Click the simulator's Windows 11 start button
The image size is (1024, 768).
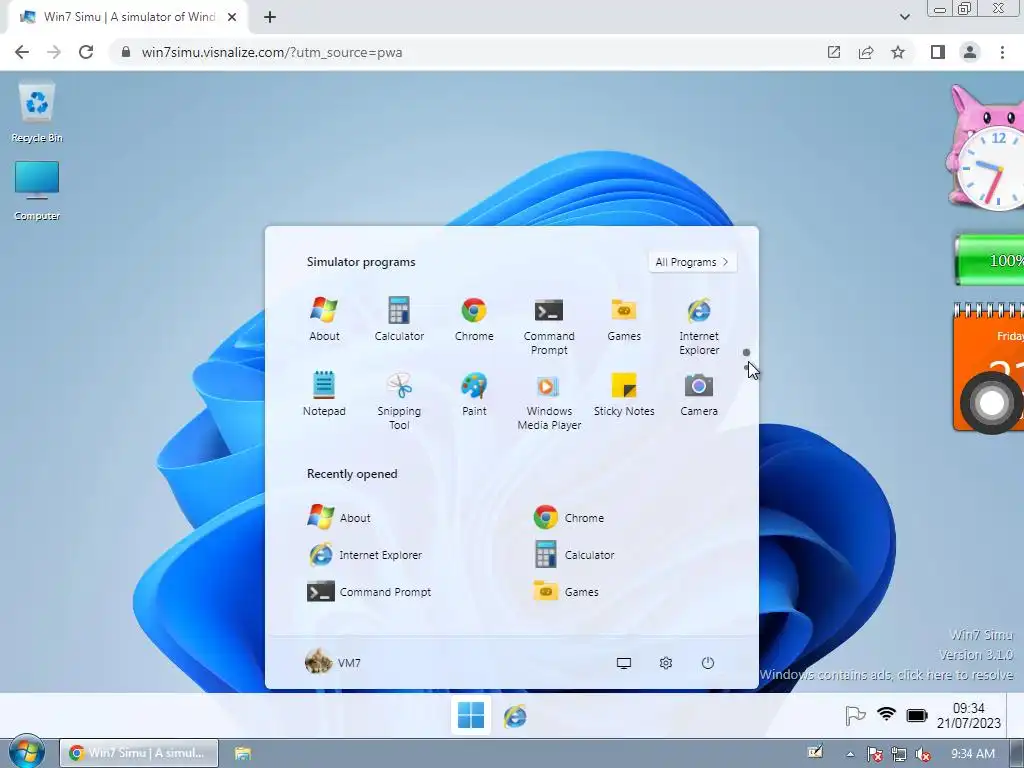point(471,714)
